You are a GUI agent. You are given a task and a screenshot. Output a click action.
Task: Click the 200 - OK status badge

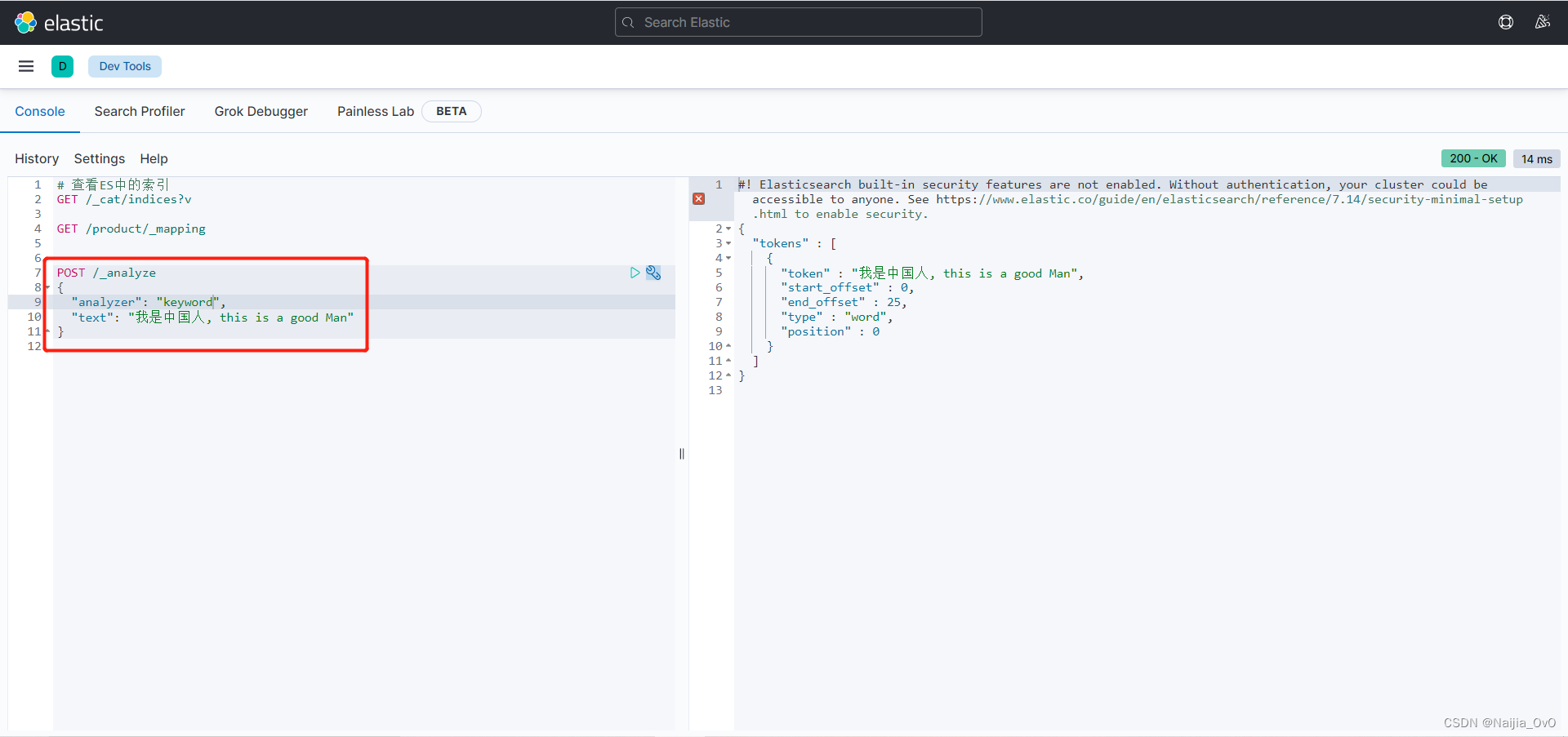pos(1474,158)
